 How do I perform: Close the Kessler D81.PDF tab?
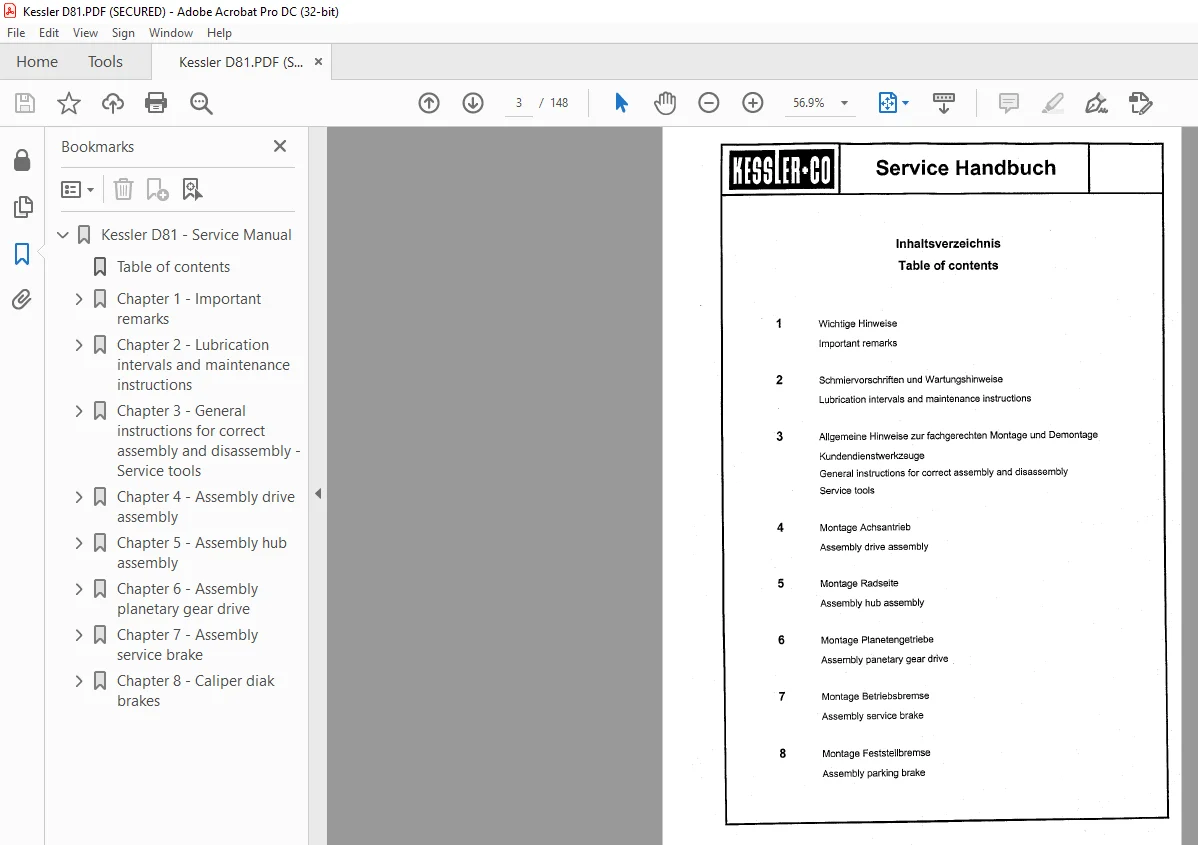[x=319, y=62]
